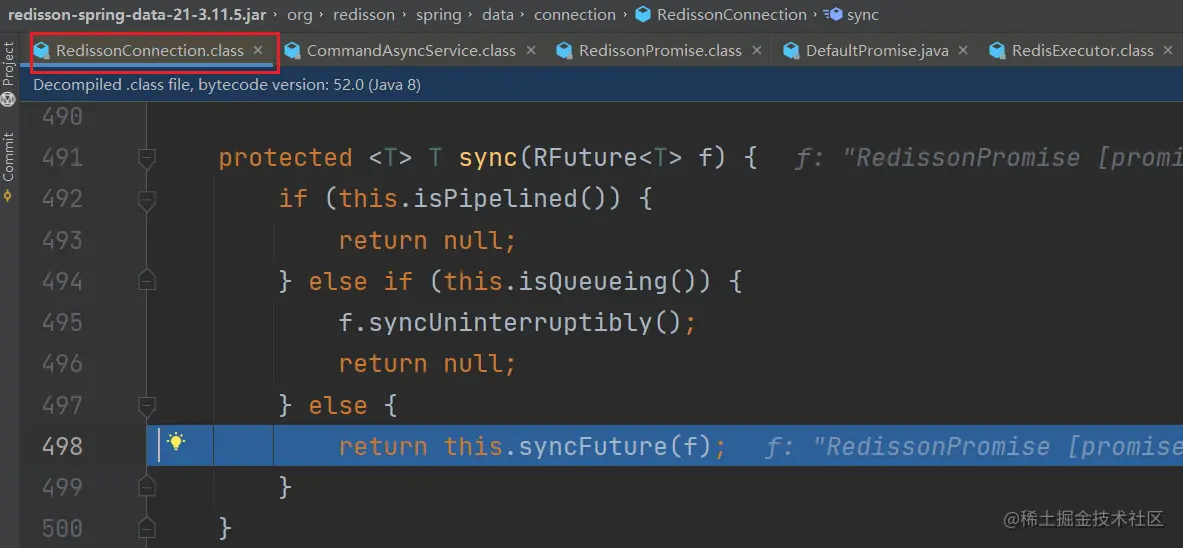Click 'protected' keyword on line 491
Image resolution: width=1183 pixels, height=548 pixels.
[x=285, y=158]
